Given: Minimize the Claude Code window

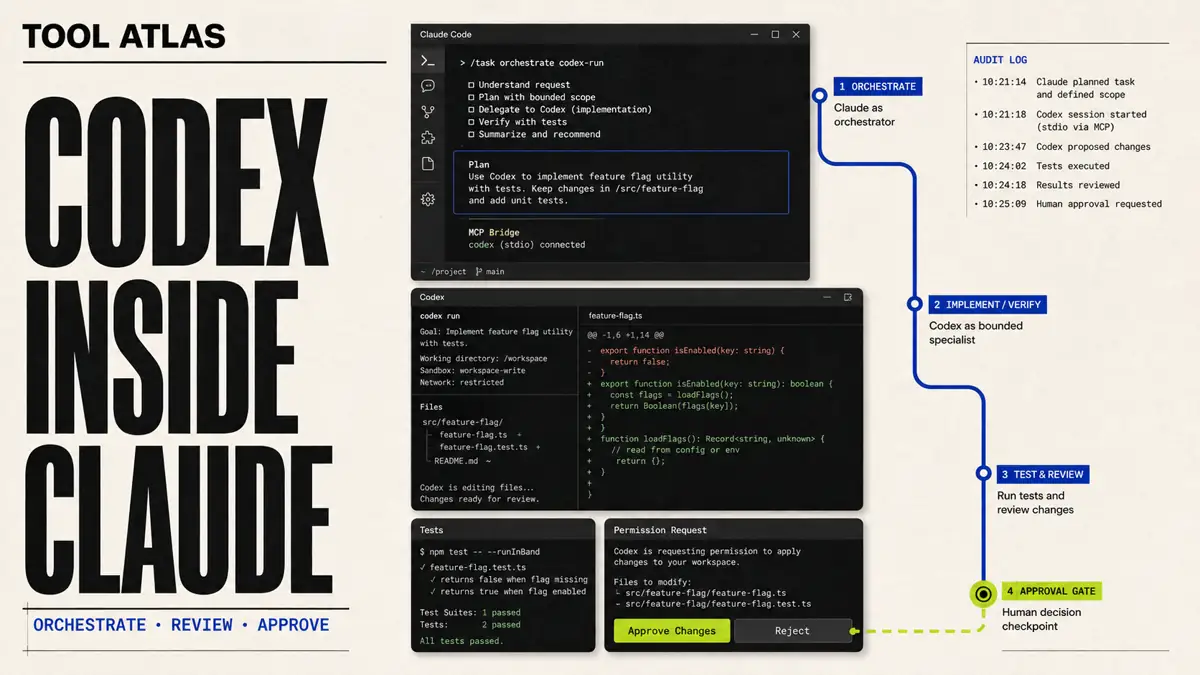Looking at the screenshot, I should (x=755, y=34).
